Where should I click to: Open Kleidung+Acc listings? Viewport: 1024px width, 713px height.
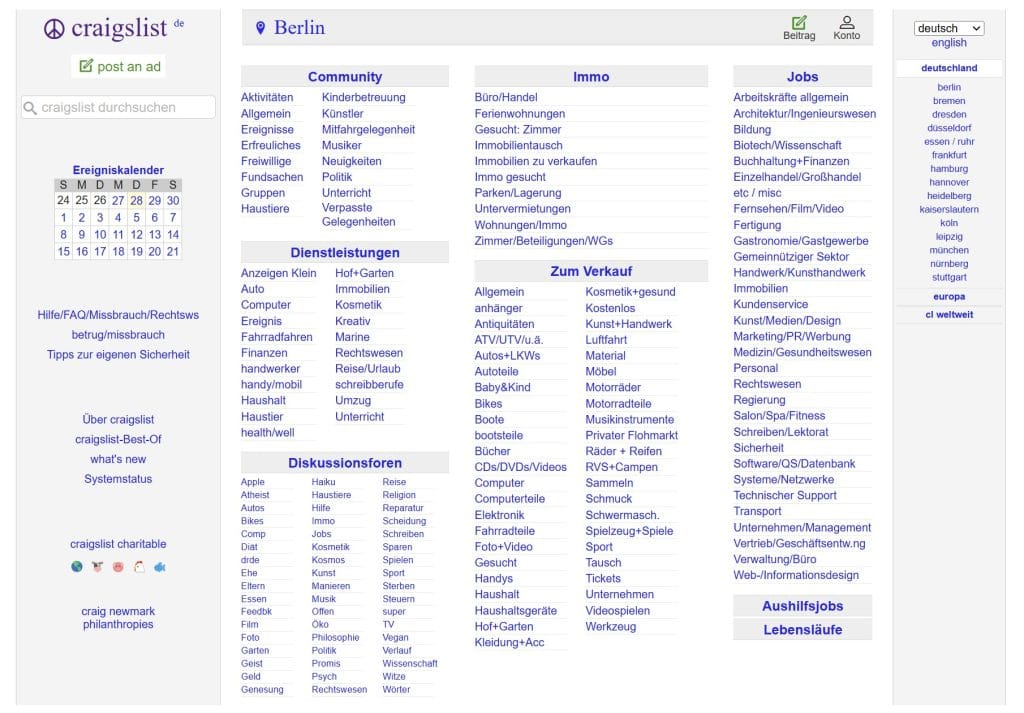pyautogui.click(x=509, y=642)
